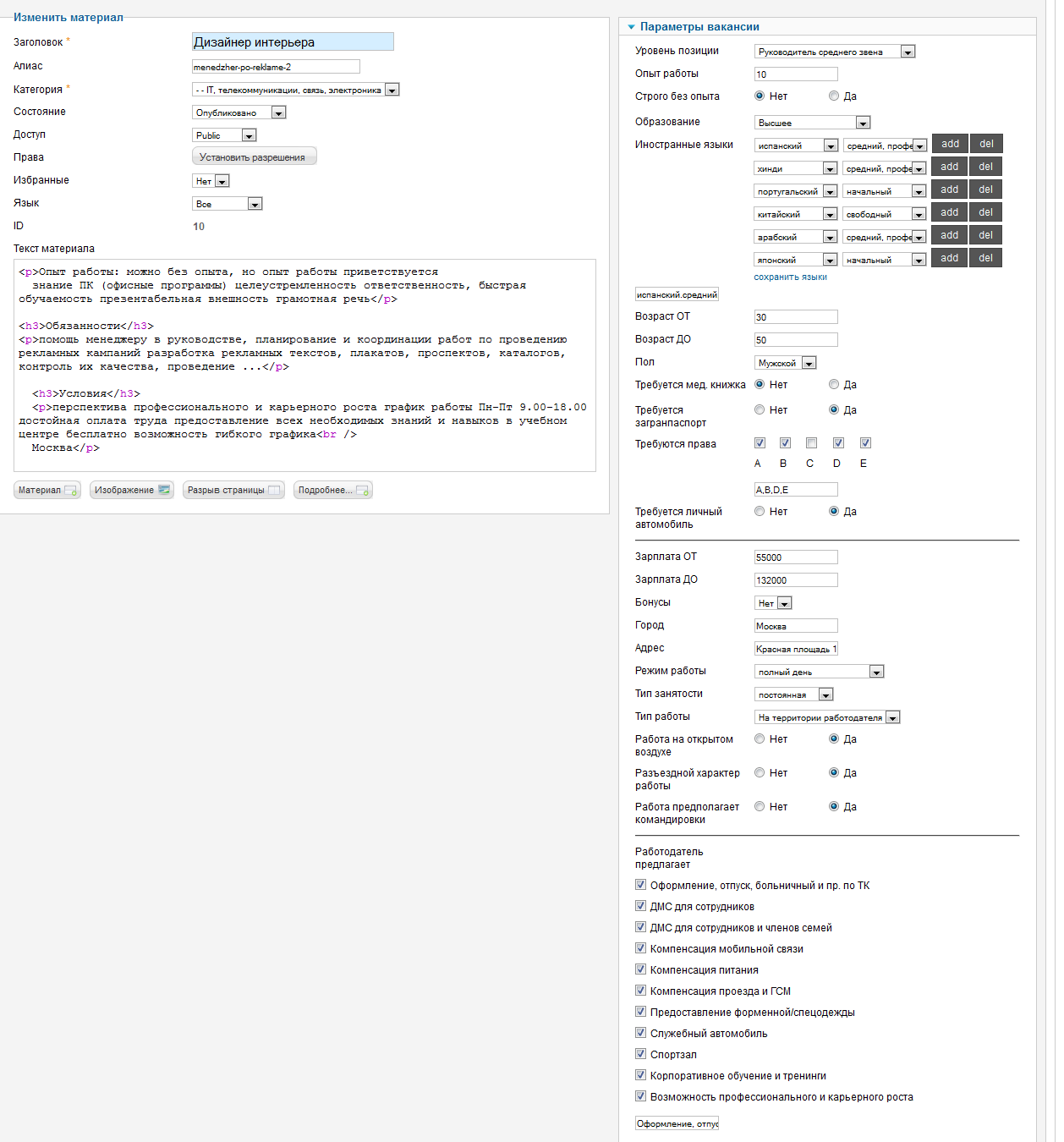Check license category C checkbox
This screenshot has height=1142, width=1064.
[x=812, y=443]
